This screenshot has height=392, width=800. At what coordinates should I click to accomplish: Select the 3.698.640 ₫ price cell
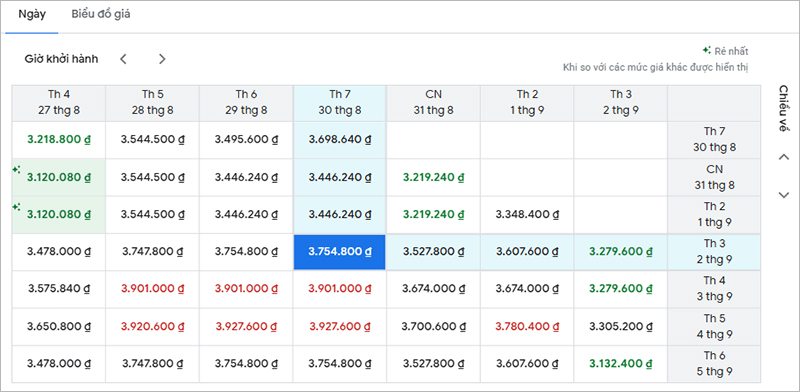(x=339, y=139)
